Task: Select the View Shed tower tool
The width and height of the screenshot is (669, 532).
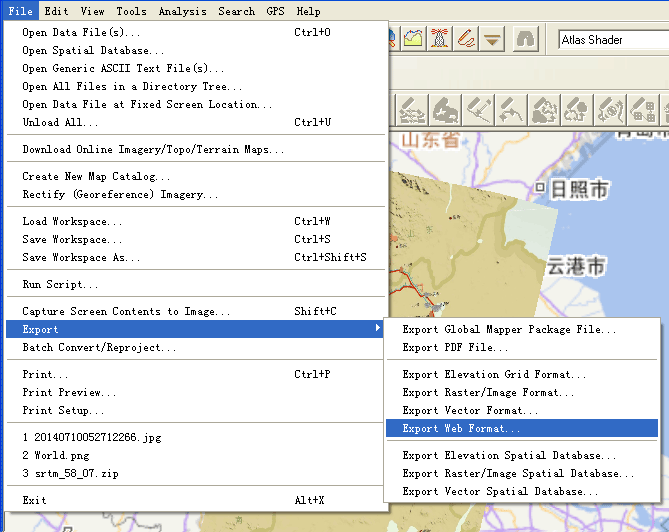Action: tap(439, 39)
